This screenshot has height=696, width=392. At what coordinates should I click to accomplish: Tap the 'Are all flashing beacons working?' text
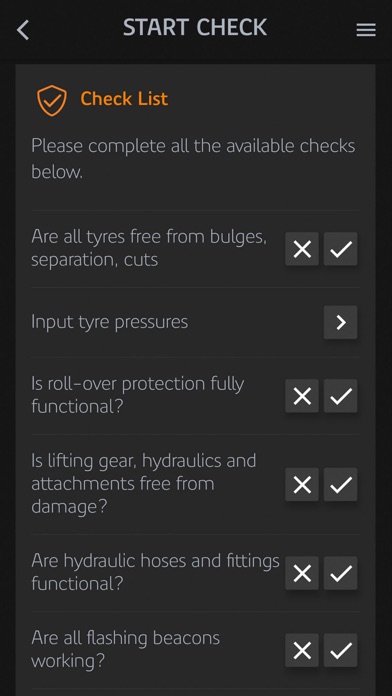click(126, 649)
